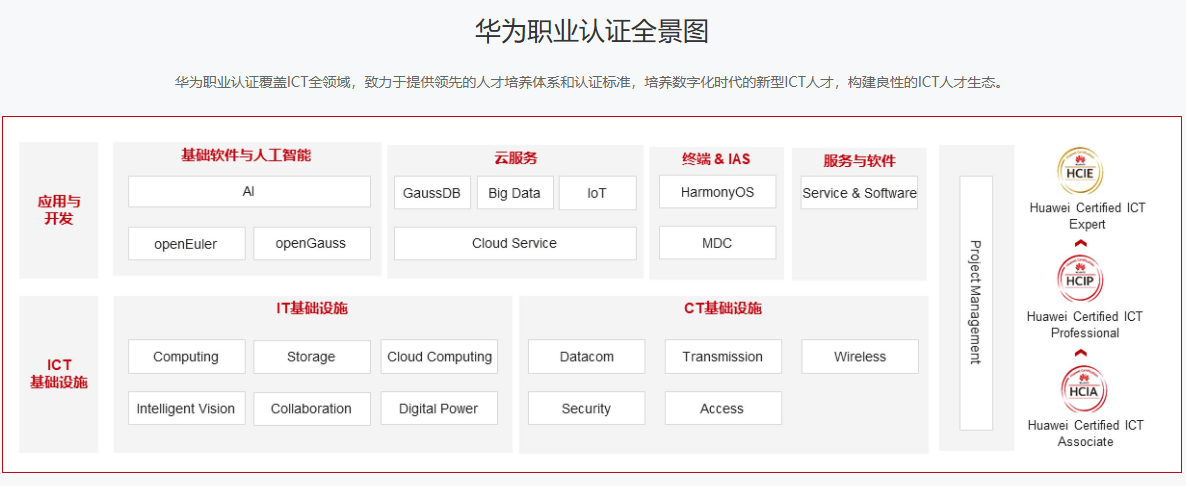This screenshot has height=486, width=1186.
Task: Click Huawei Certified ICT Professional text
Action: [x=1085, y=325]
